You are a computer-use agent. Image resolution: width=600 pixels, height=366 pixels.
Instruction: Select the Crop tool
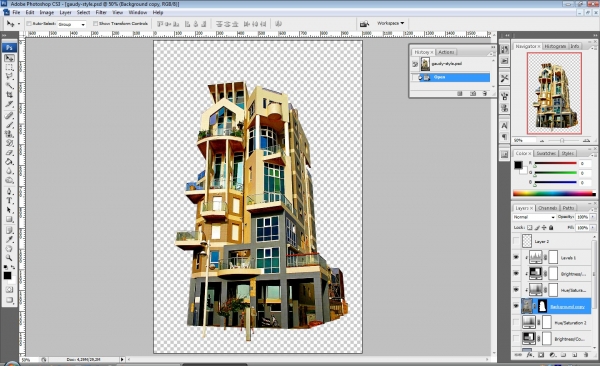[9, 95]
